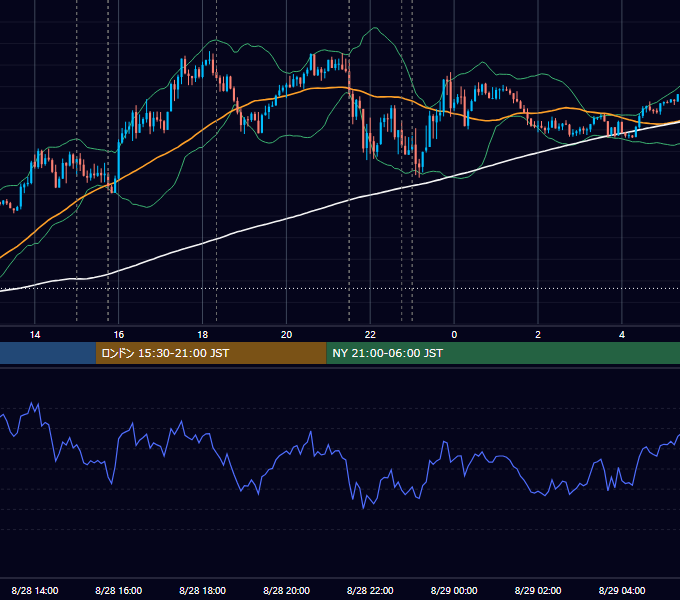Viewport: 680px width, 600px height.
Task: Click the 8/28 22:00 date label
Action: [x=370, y=590]
